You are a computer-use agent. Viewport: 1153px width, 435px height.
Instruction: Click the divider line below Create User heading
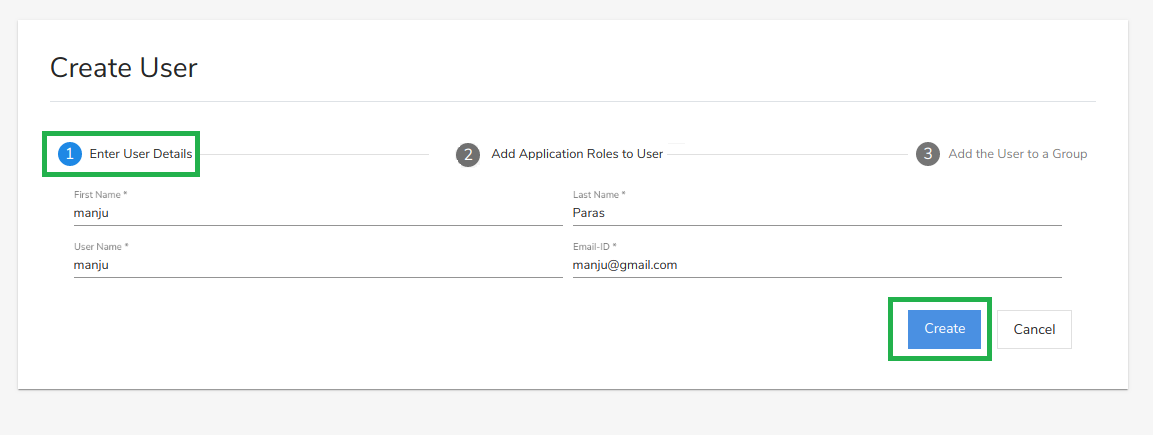point(572,101)
